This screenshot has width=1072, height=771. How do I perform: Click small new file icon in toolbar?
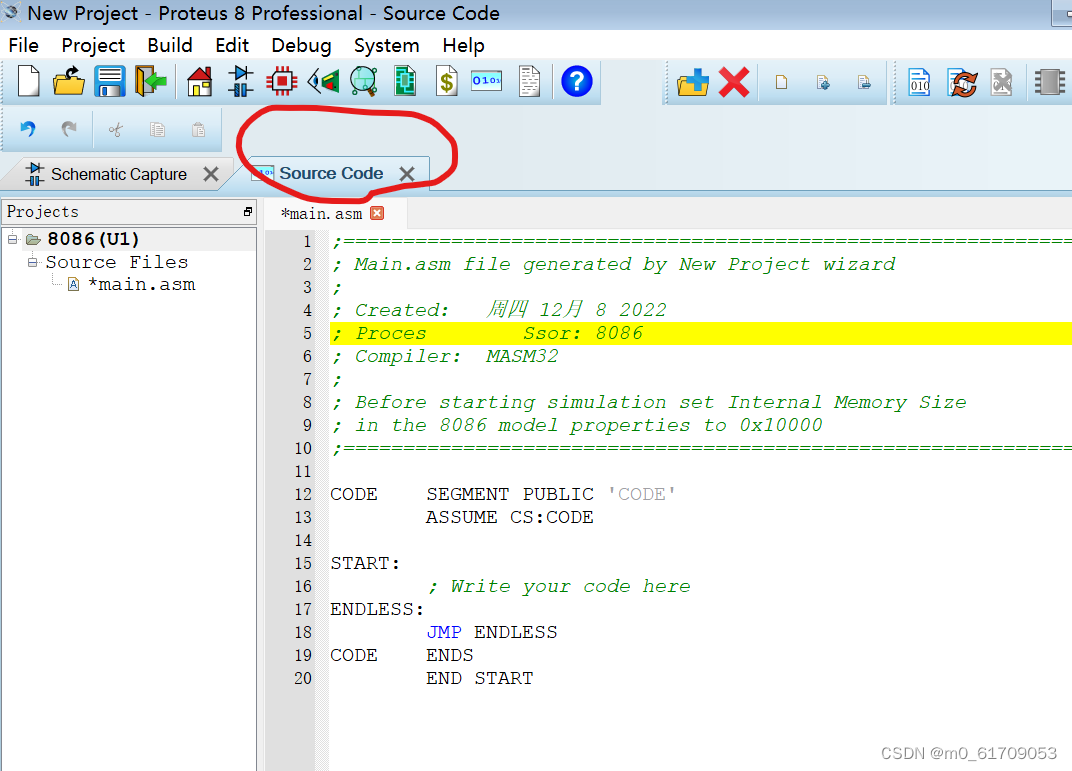point(781,83)
